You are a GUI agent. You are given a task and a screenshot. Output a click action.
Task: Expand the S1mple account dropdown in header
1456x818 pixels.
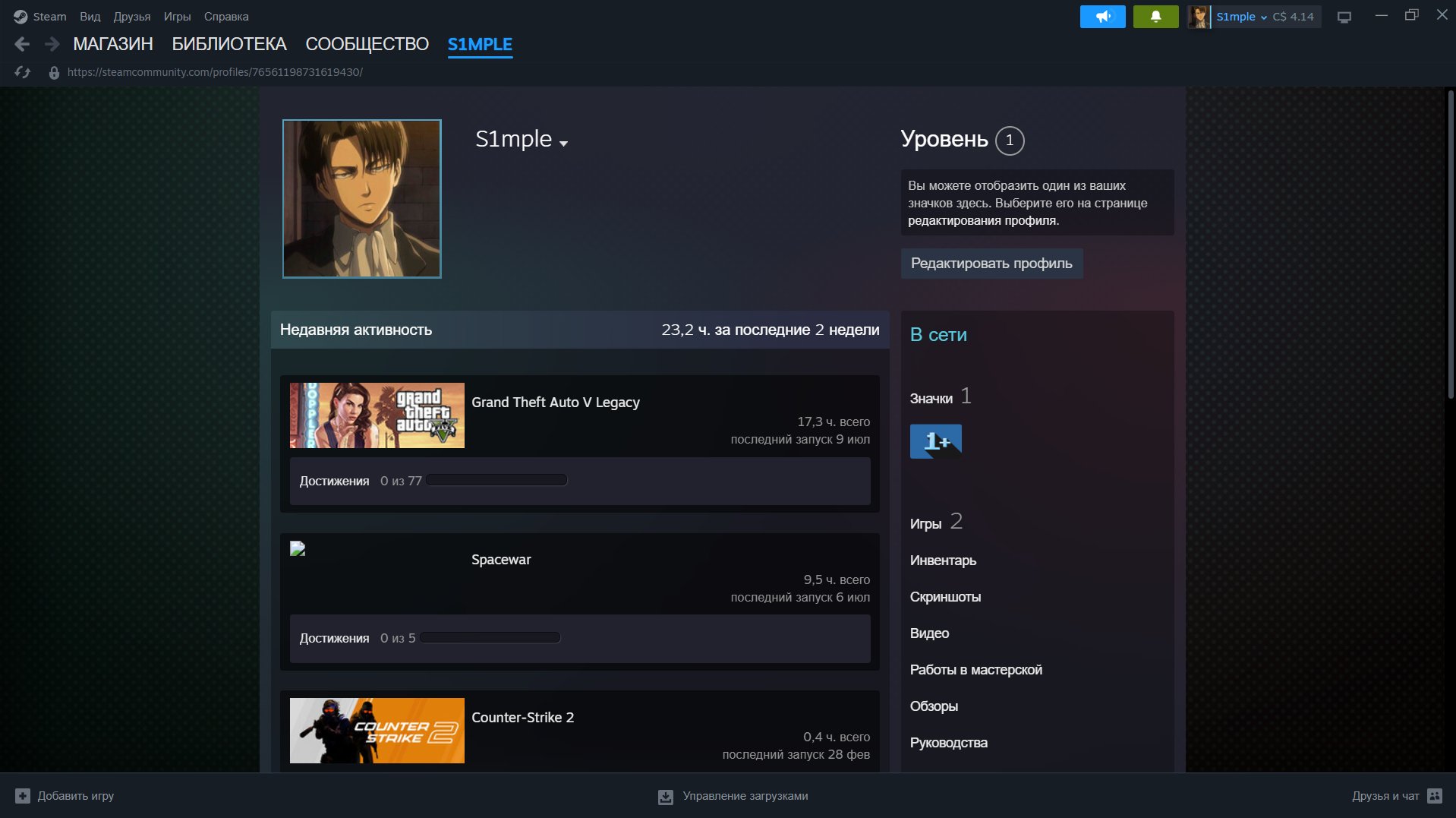point(1241,17)
